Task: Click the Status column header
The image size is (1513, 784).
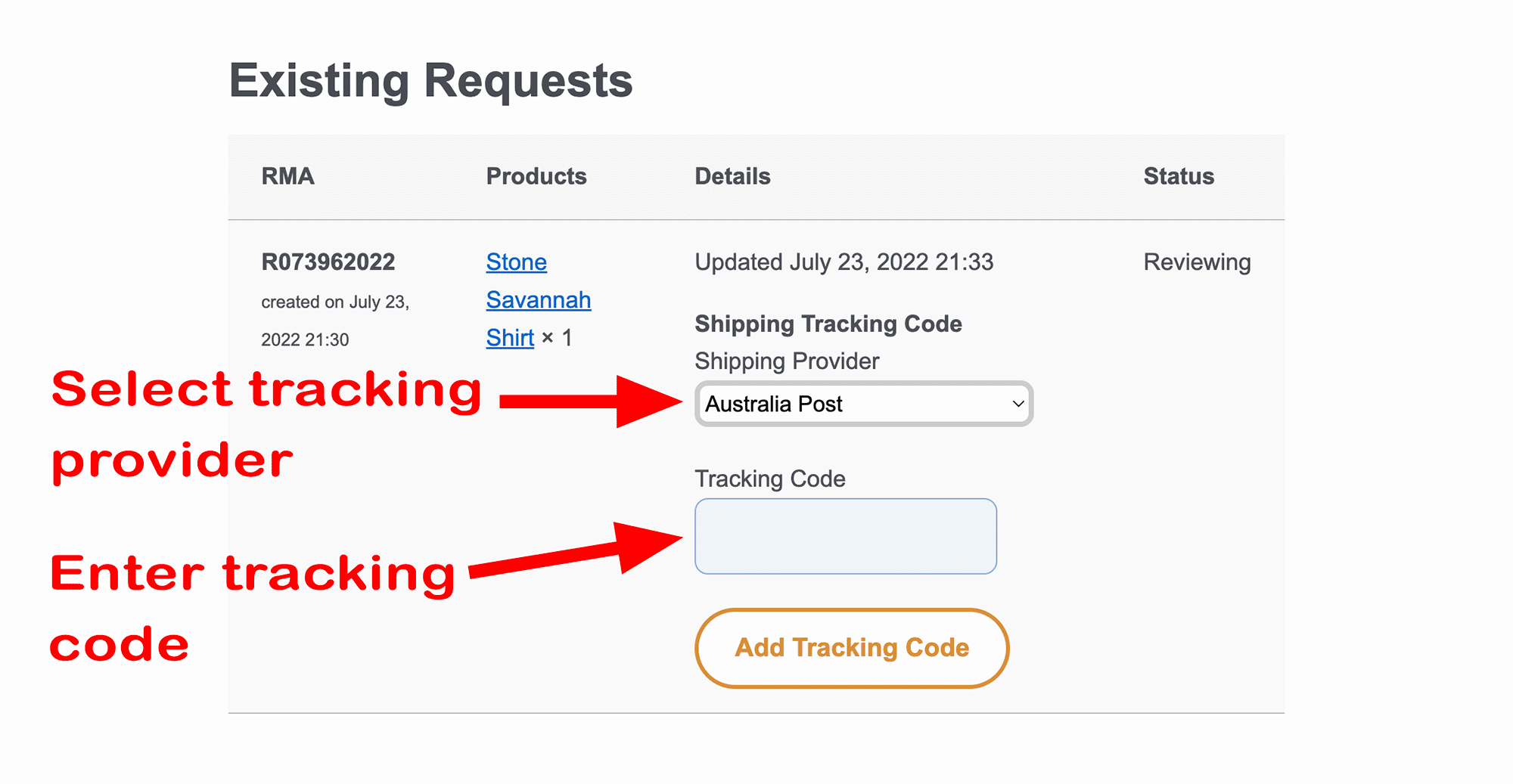Action: (1178, 176)
